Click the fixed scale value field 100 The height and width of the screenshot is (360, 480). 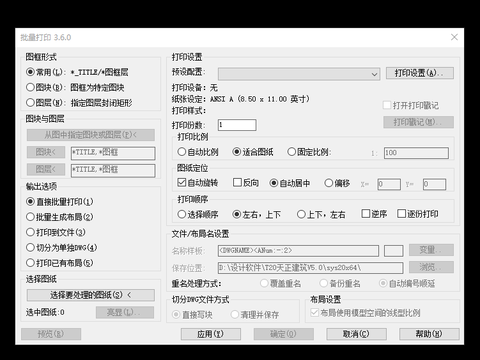pyautogui.click(x=416, y=153)
